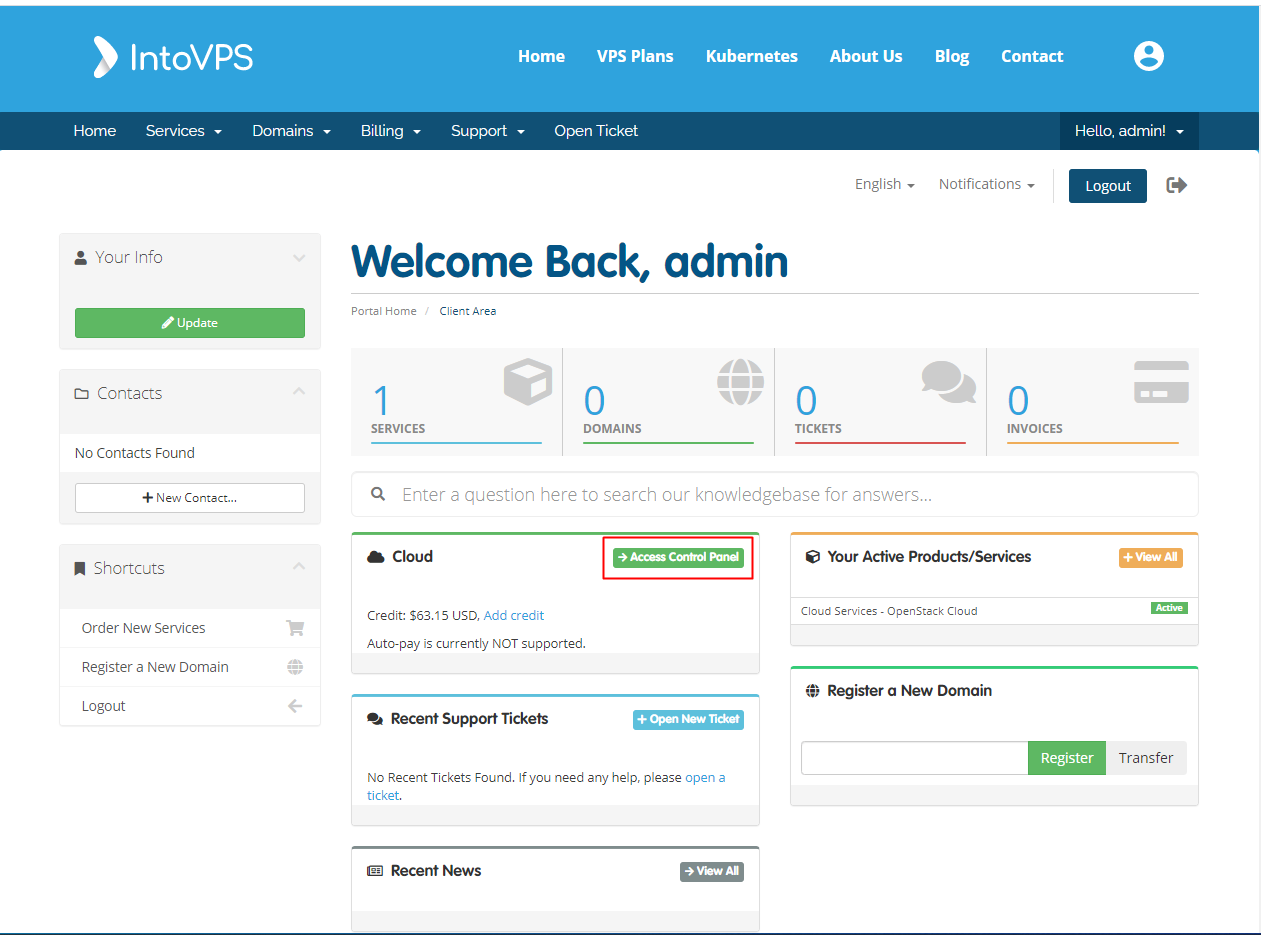Click the orange View All button
Viewport: 1261px width, 935px height.
pyautogui.click(x=1151, y=557)
